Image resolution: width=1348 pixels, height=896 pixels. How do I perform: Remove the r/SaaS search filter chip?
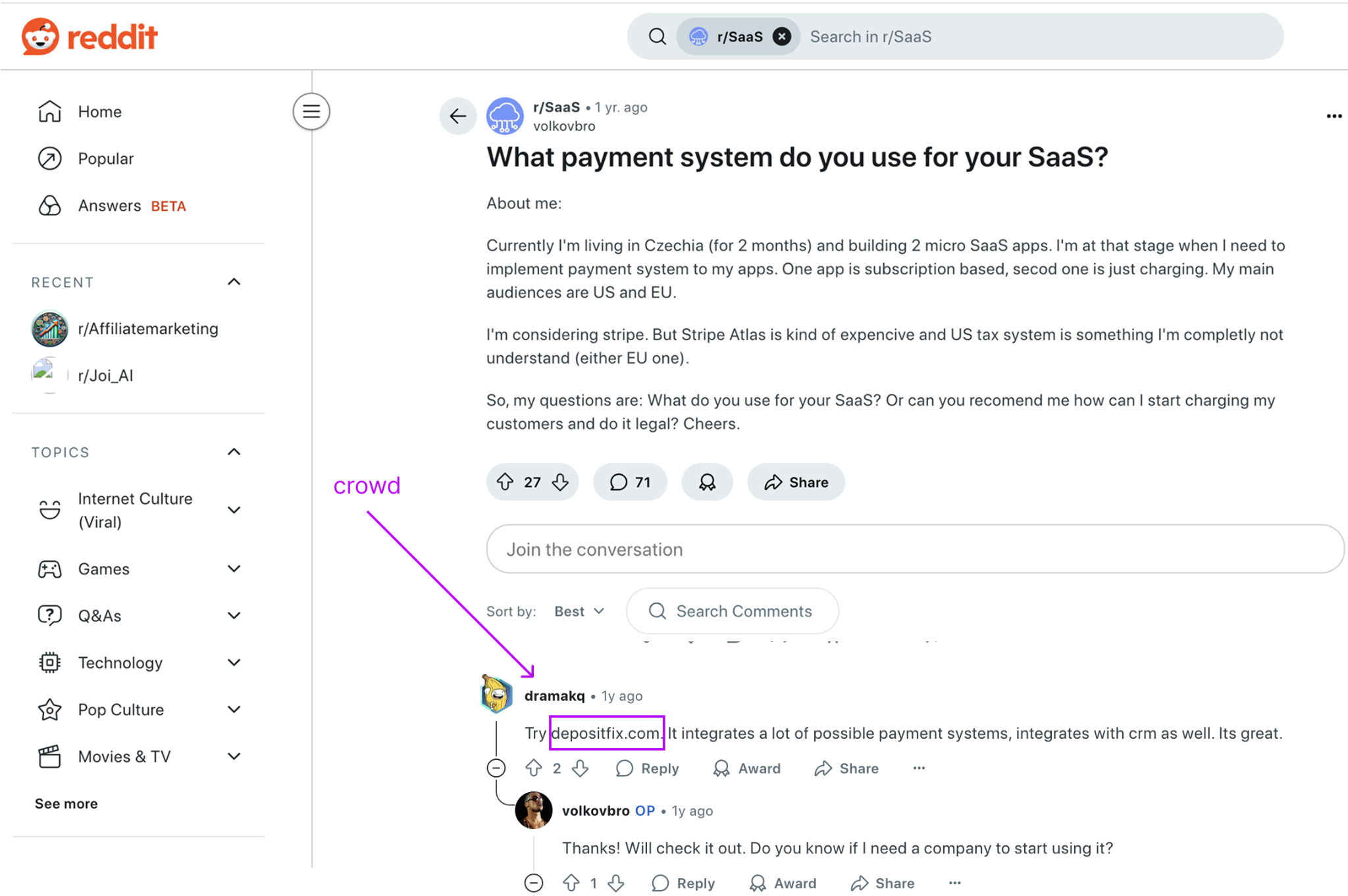click(781, 37)
